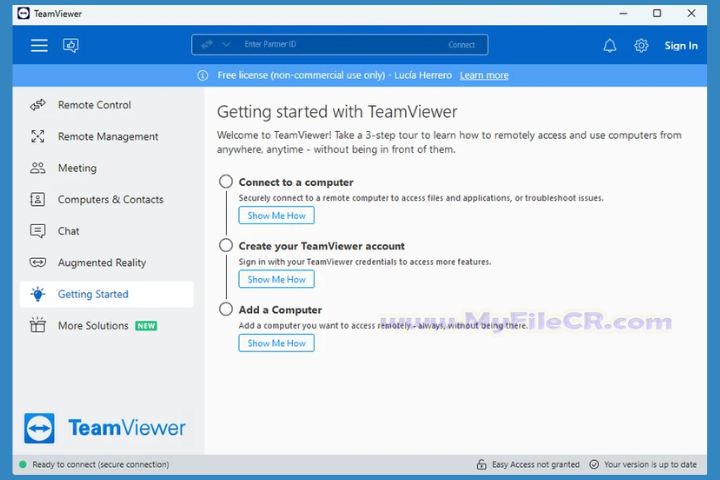Click the Easy Access lock icon
The image size is (720, 480).
coord(481,464)
